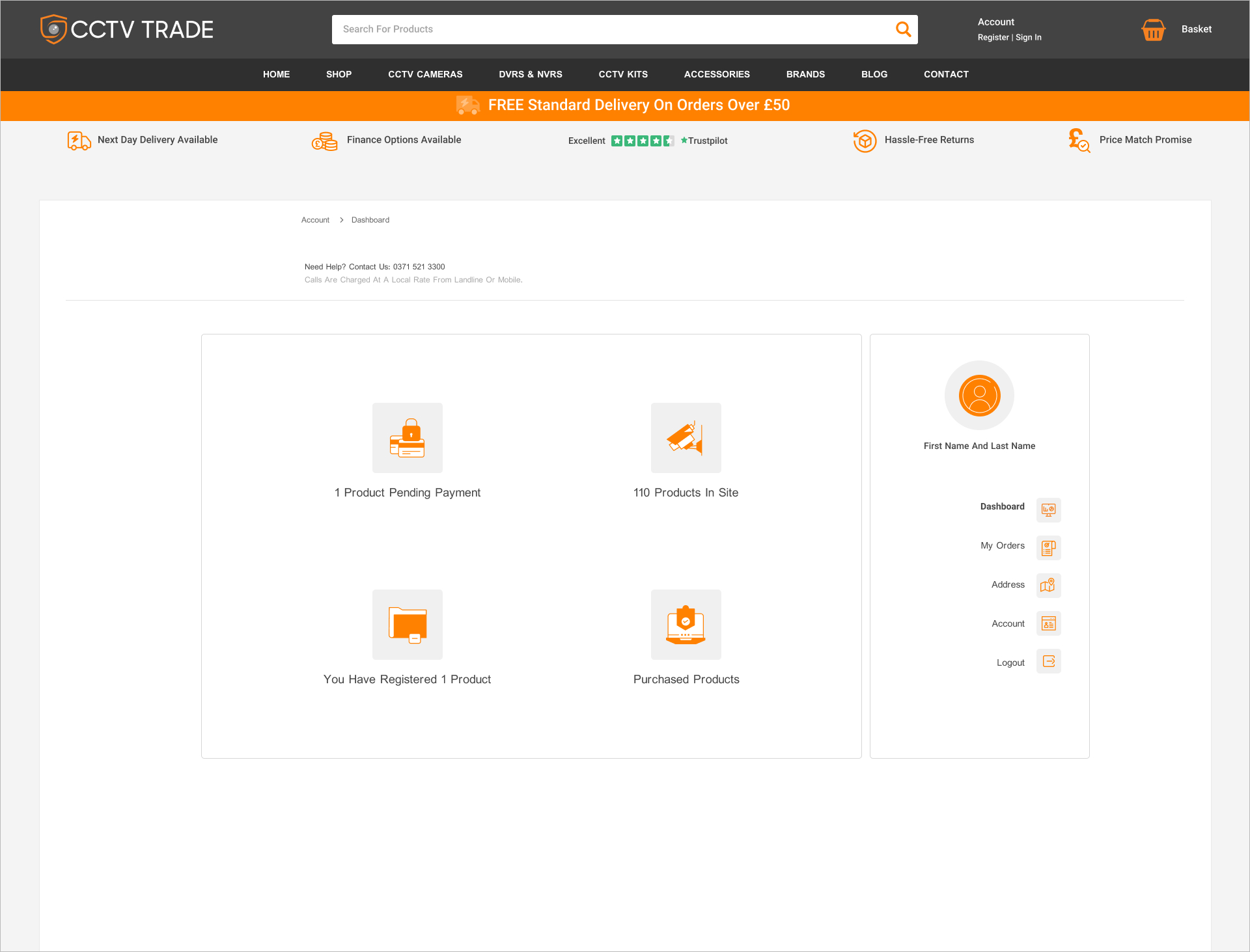Open the registered product folder icon
This screenshot has width=1250, height=952.
408,625
